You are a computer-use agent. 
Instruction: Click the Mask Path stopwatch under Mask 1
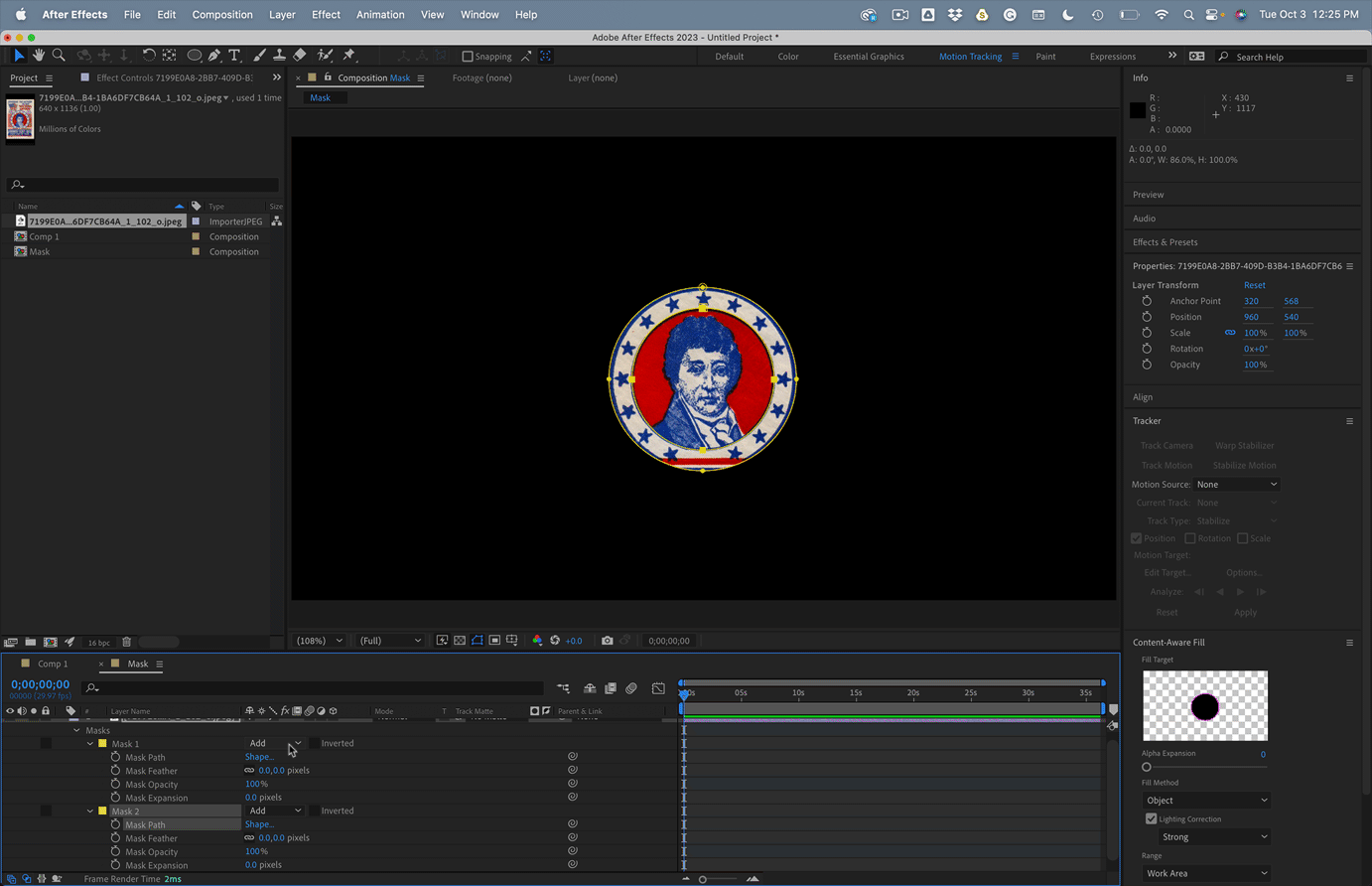[x=115, y=757]
